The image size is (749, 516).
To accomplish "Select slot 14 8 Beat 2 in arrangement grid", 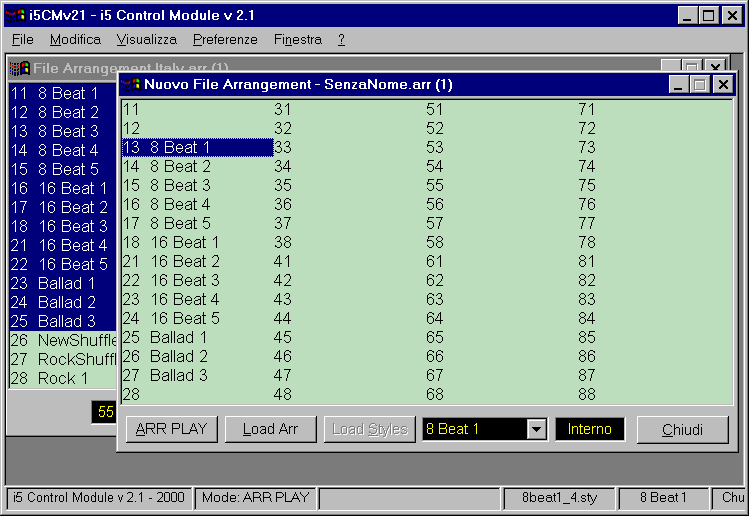I will [180, 166].
